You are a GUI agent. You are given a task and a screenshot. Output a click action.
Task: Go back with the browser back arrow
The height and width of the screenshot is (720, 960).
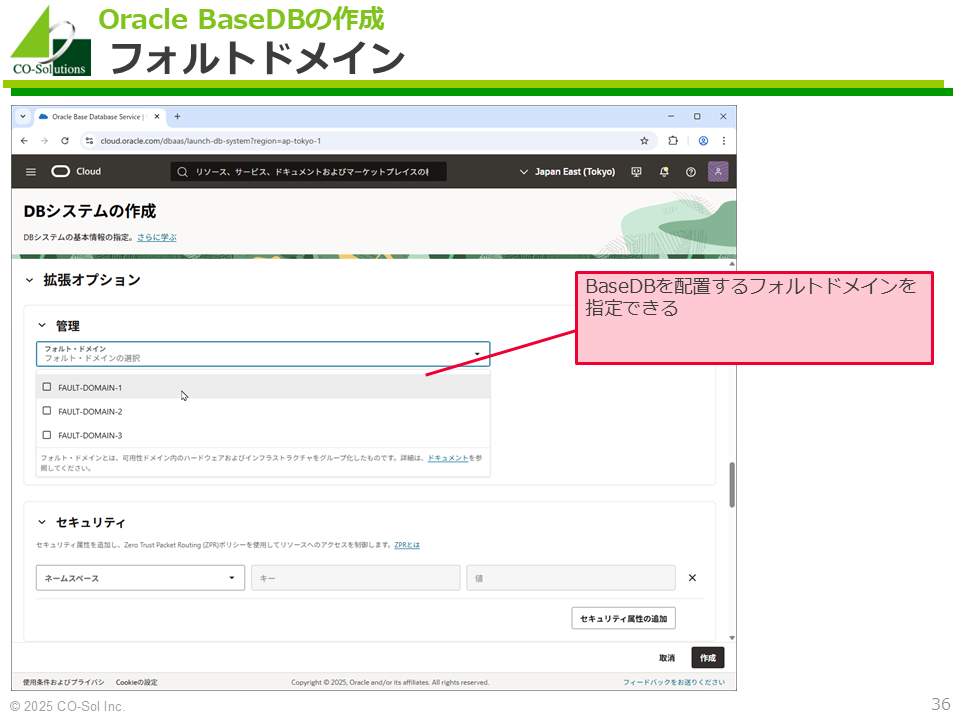pos(24,141)
